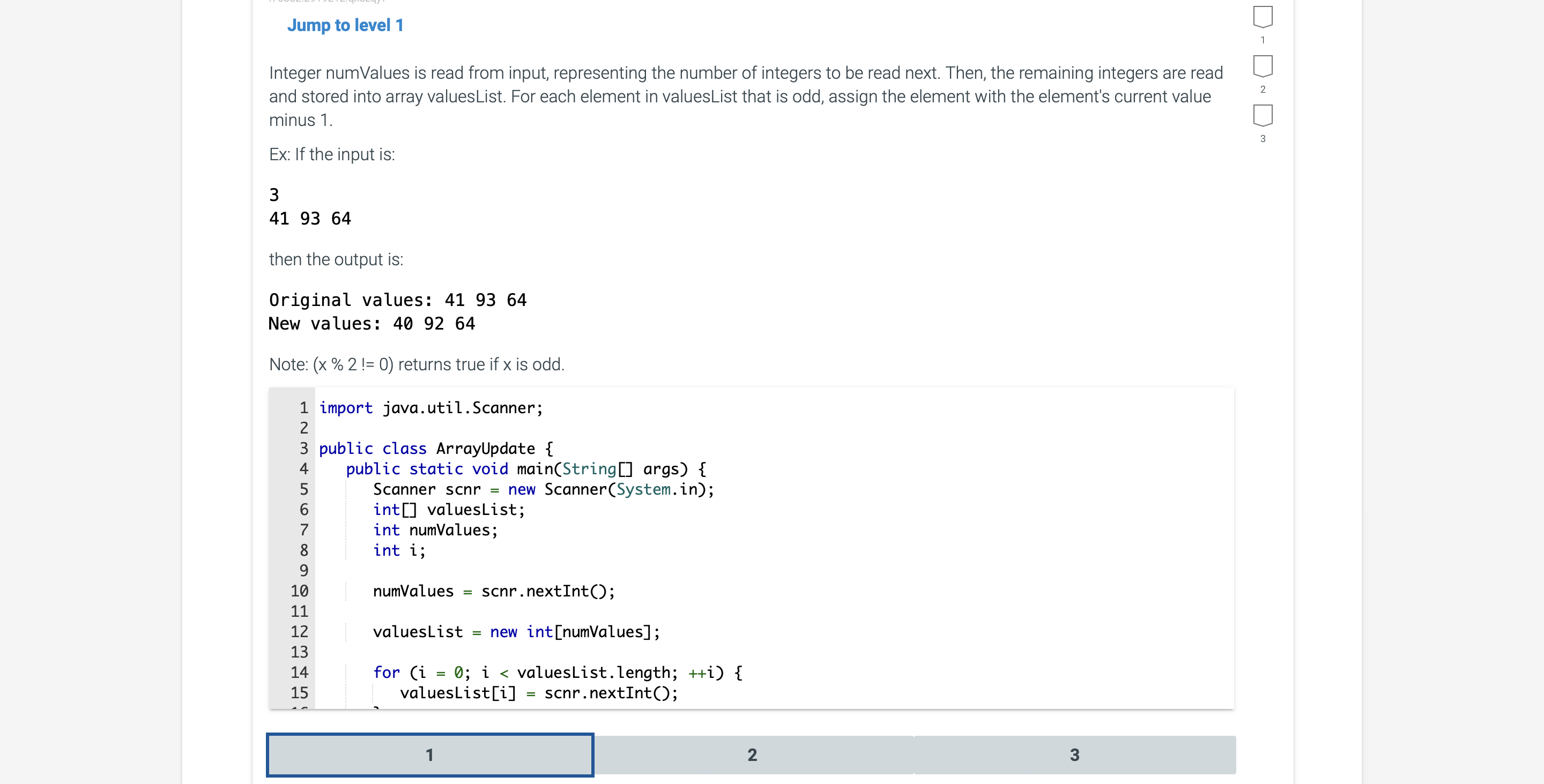Viewport: 1544px width, 784px height.
Task: Click line 15 valuesList[i] assignment
Action: pos(539,693)
